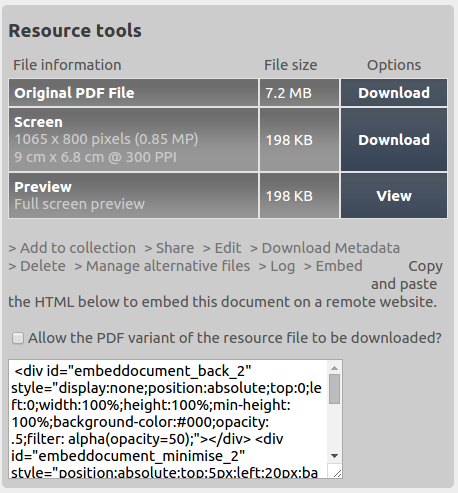
Task: Click the embed code scrollbar thumb
Action: coord(335,389)
